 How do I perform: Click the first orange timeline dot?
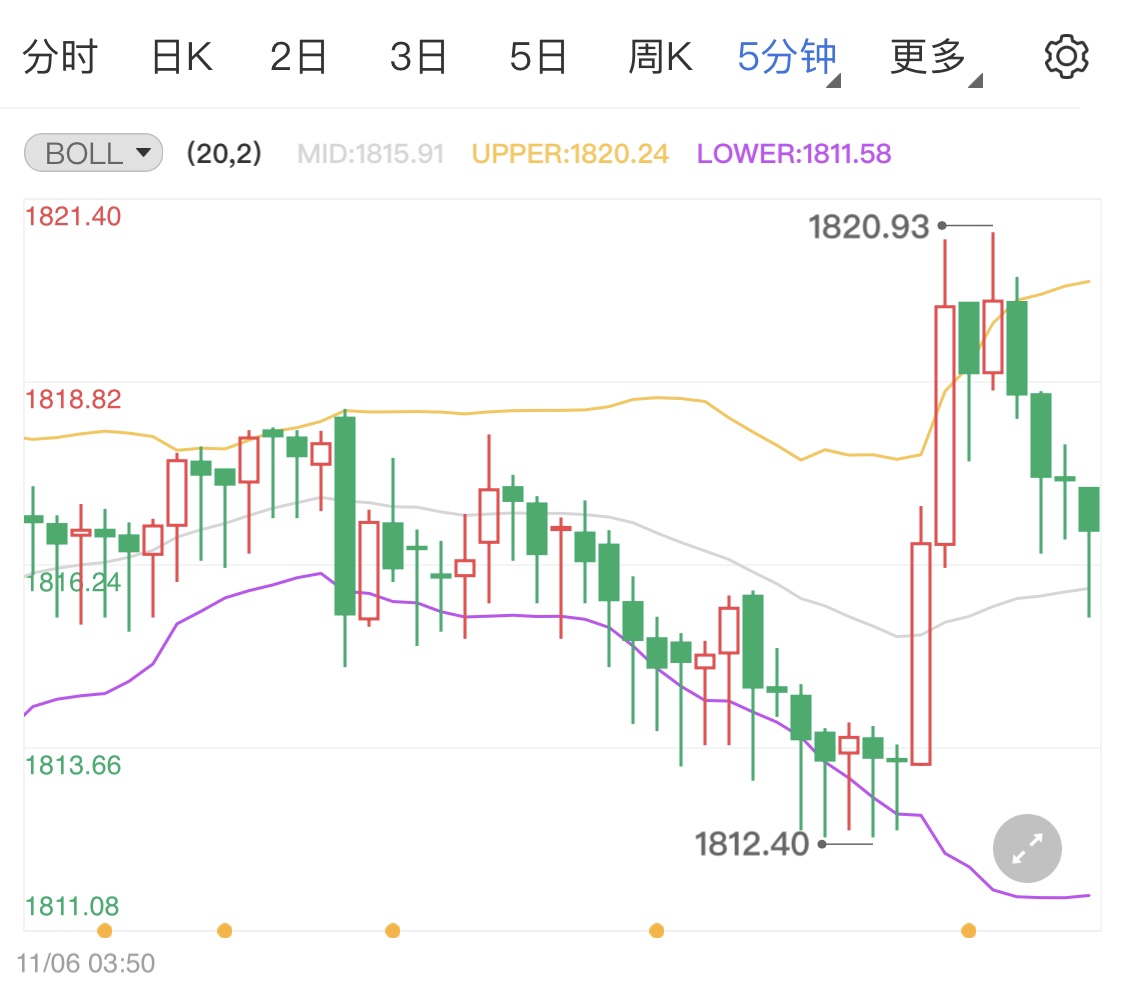(x=105, y=931)
